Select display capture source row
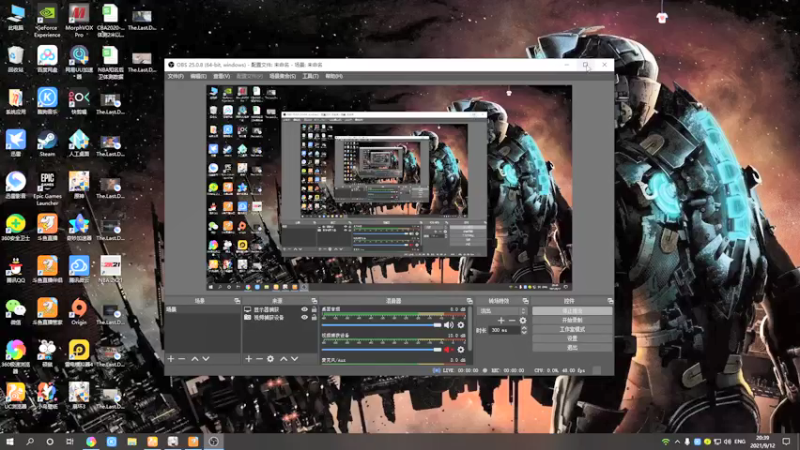 [x=280, y=310]
